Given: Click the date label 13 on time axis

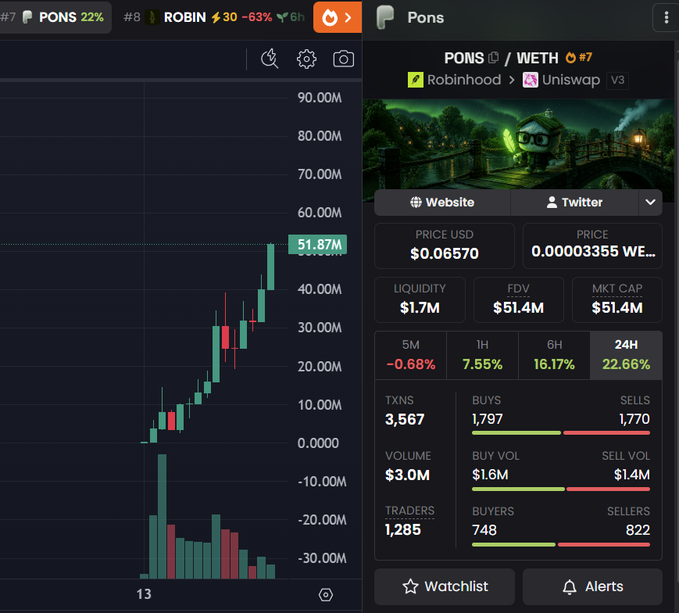Looking at the screenshot, I should point(144,594).
